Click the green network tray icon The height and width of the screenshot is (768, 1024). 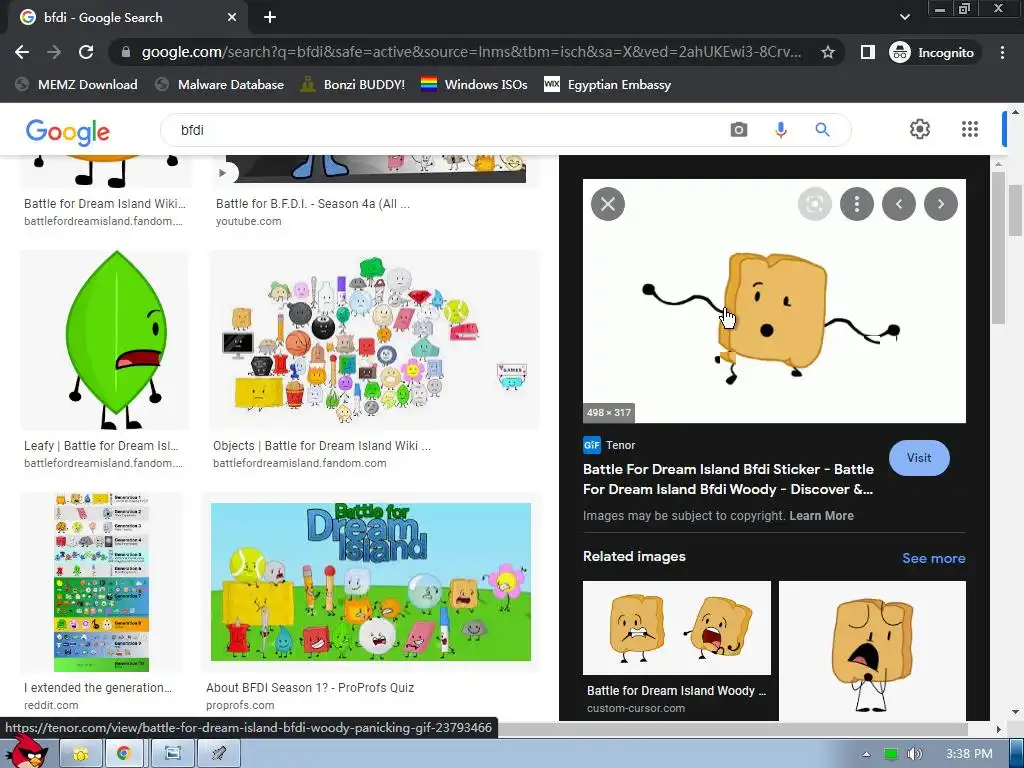click(x=891, y=754)
